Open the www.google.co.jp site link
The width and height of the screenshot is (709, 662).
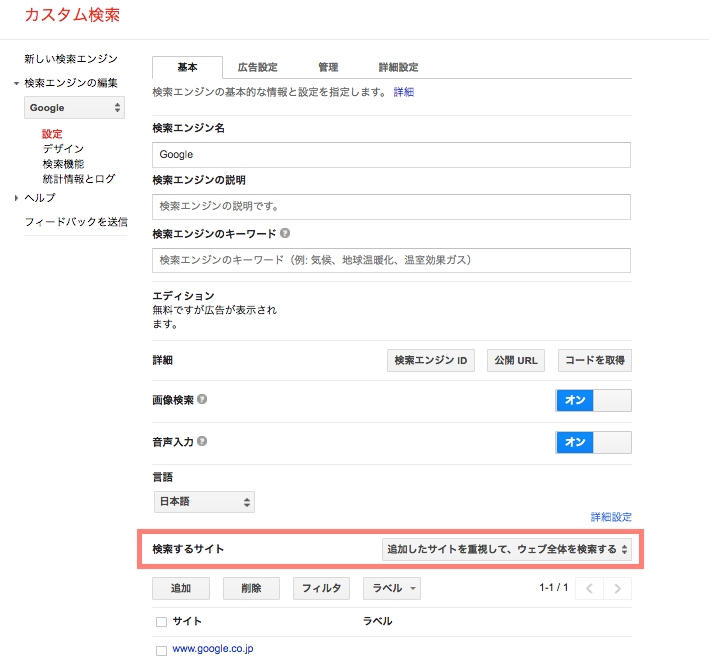[x=213, y=649]
